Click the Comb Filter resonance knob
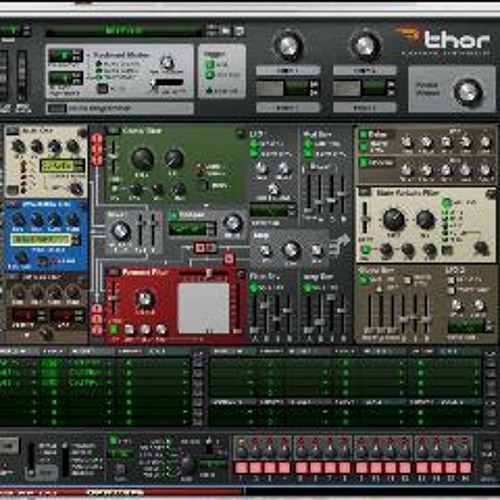 point(174,159)
